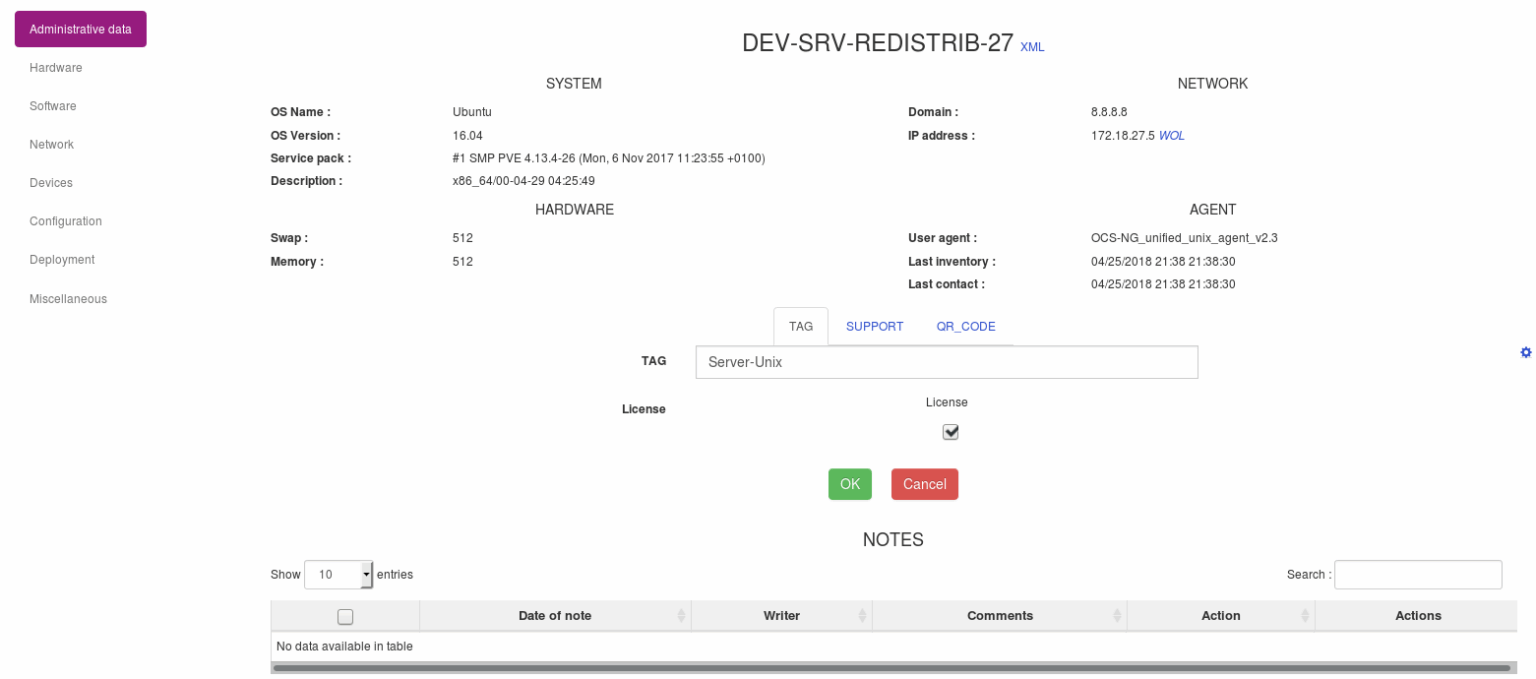Viewport: 1536px width, 679px height.
Task: Confirm the tag with the OK button
Action: pos(849,484)
